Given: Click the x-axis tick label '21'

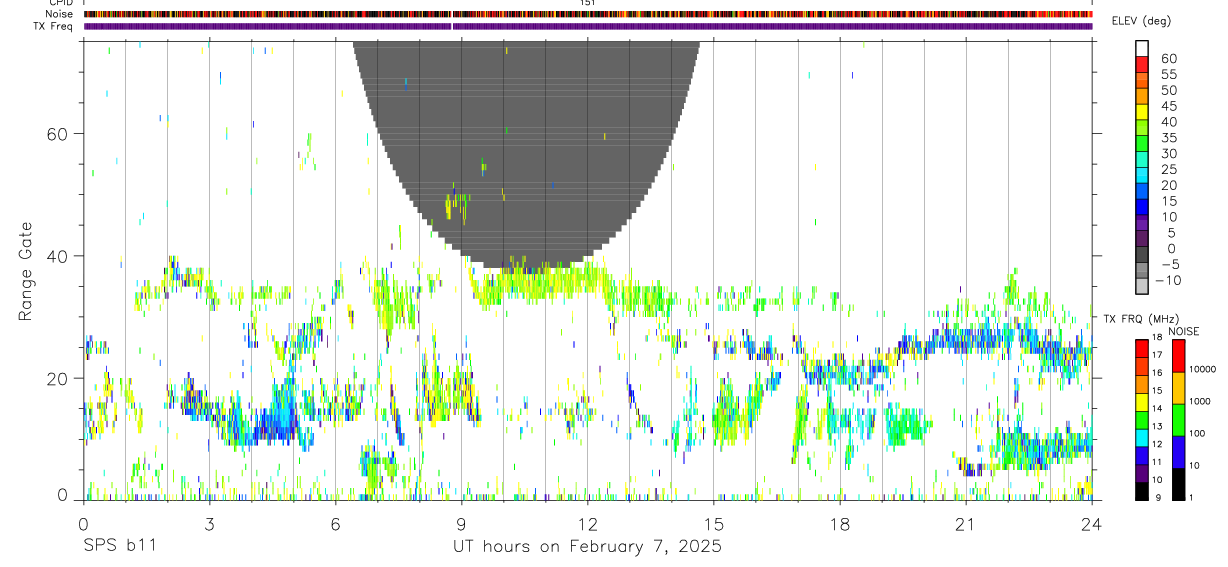Looking at the screenshot, I should pos(966,524).
